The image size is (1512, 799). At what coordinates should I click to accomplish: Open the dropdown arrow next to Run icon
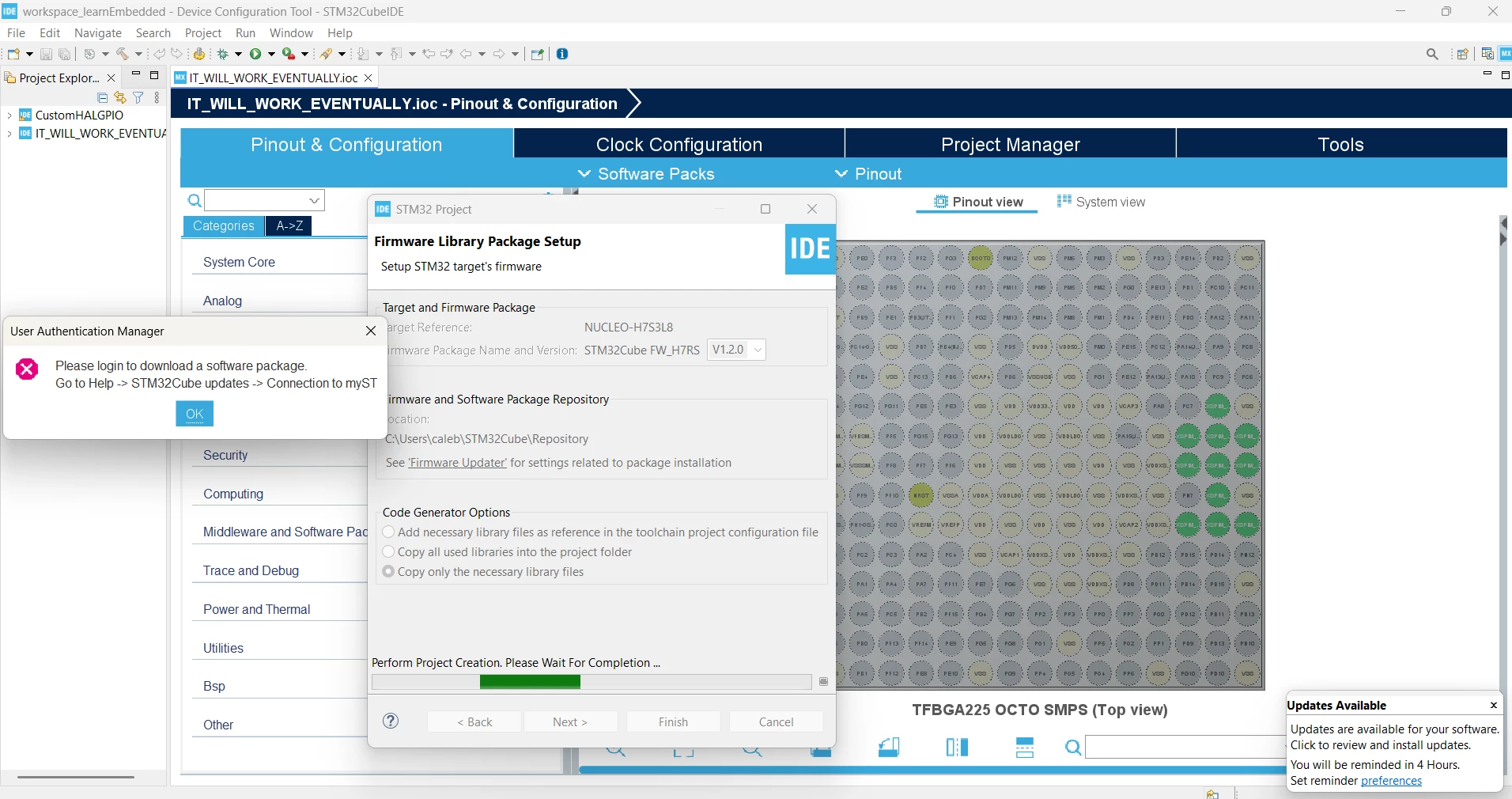click(271, 54)
